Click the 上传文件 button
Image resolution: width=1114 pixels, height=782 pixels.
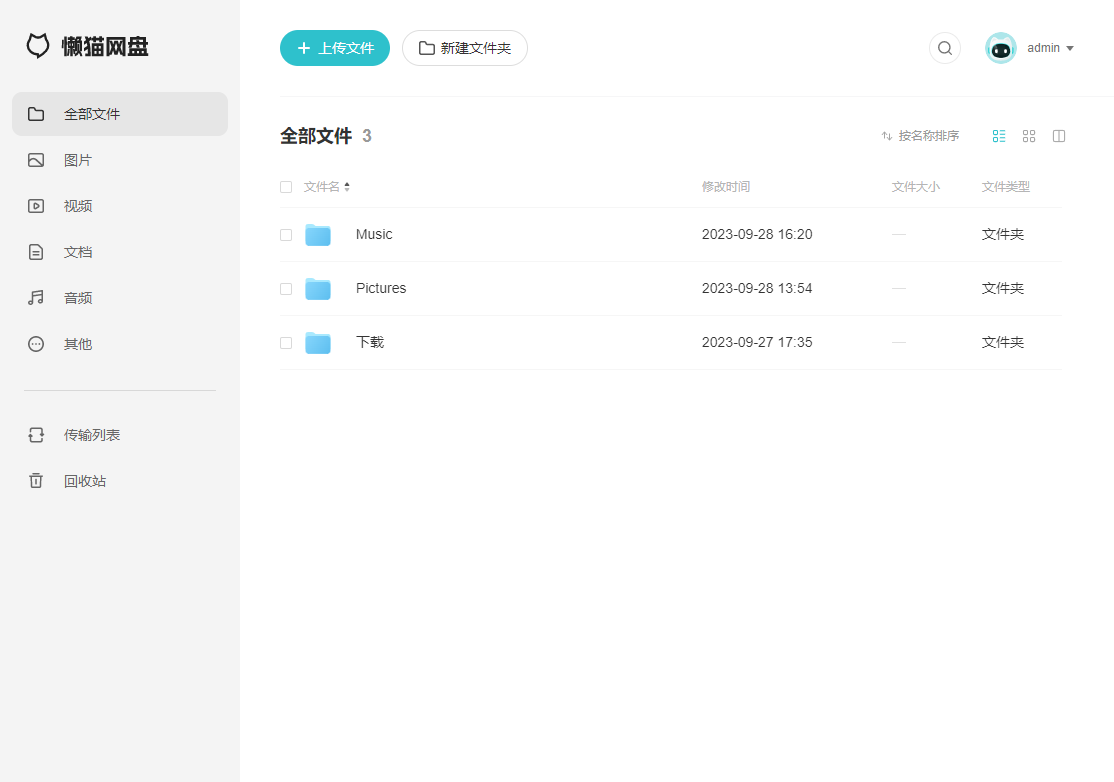pos(335,48)
